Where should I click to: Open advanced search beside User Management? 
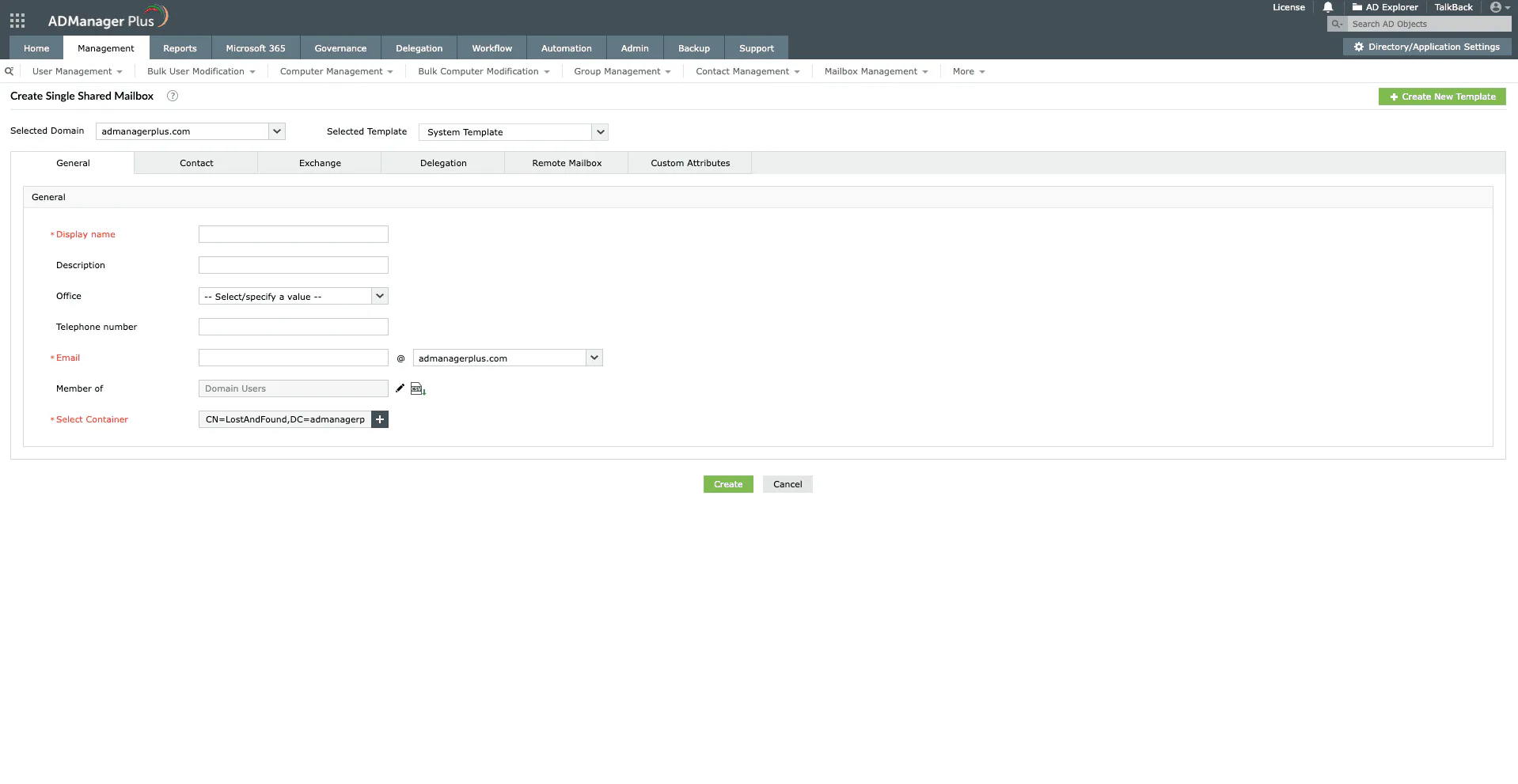(x=9, y=71)
